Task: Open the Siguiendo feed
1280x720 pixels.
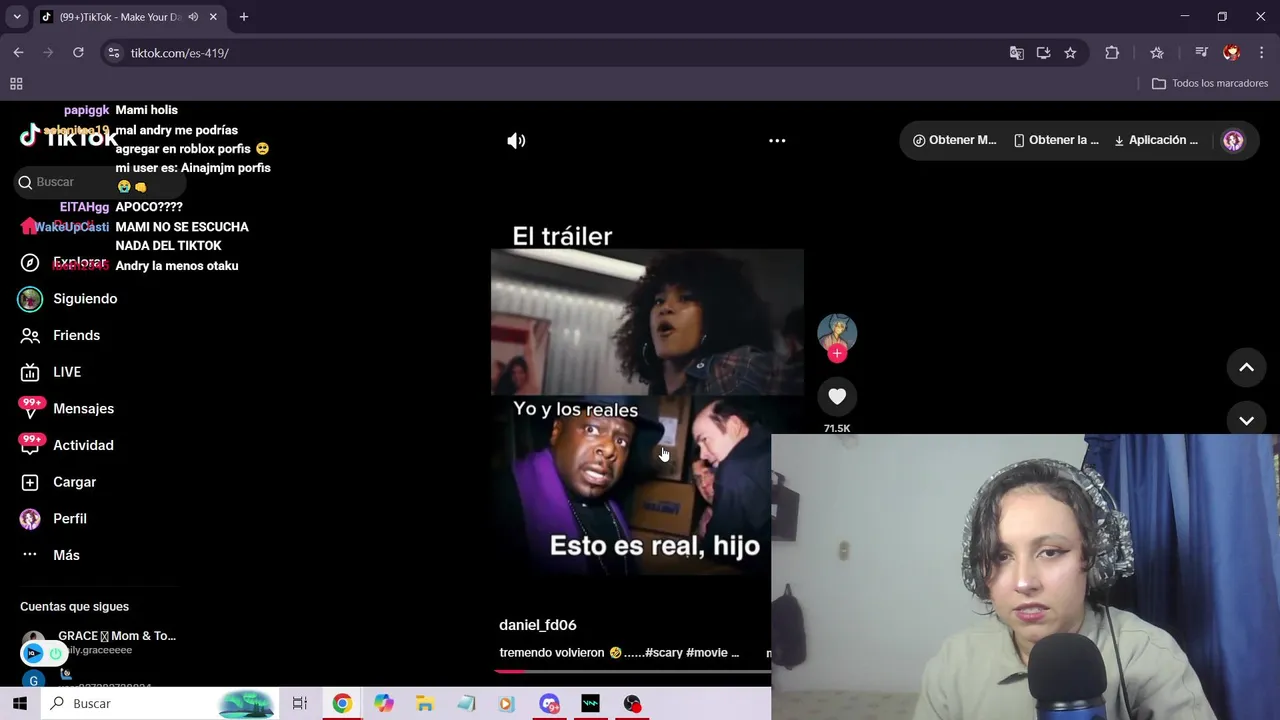Action: pyautogui.click(x=68, y=299)
